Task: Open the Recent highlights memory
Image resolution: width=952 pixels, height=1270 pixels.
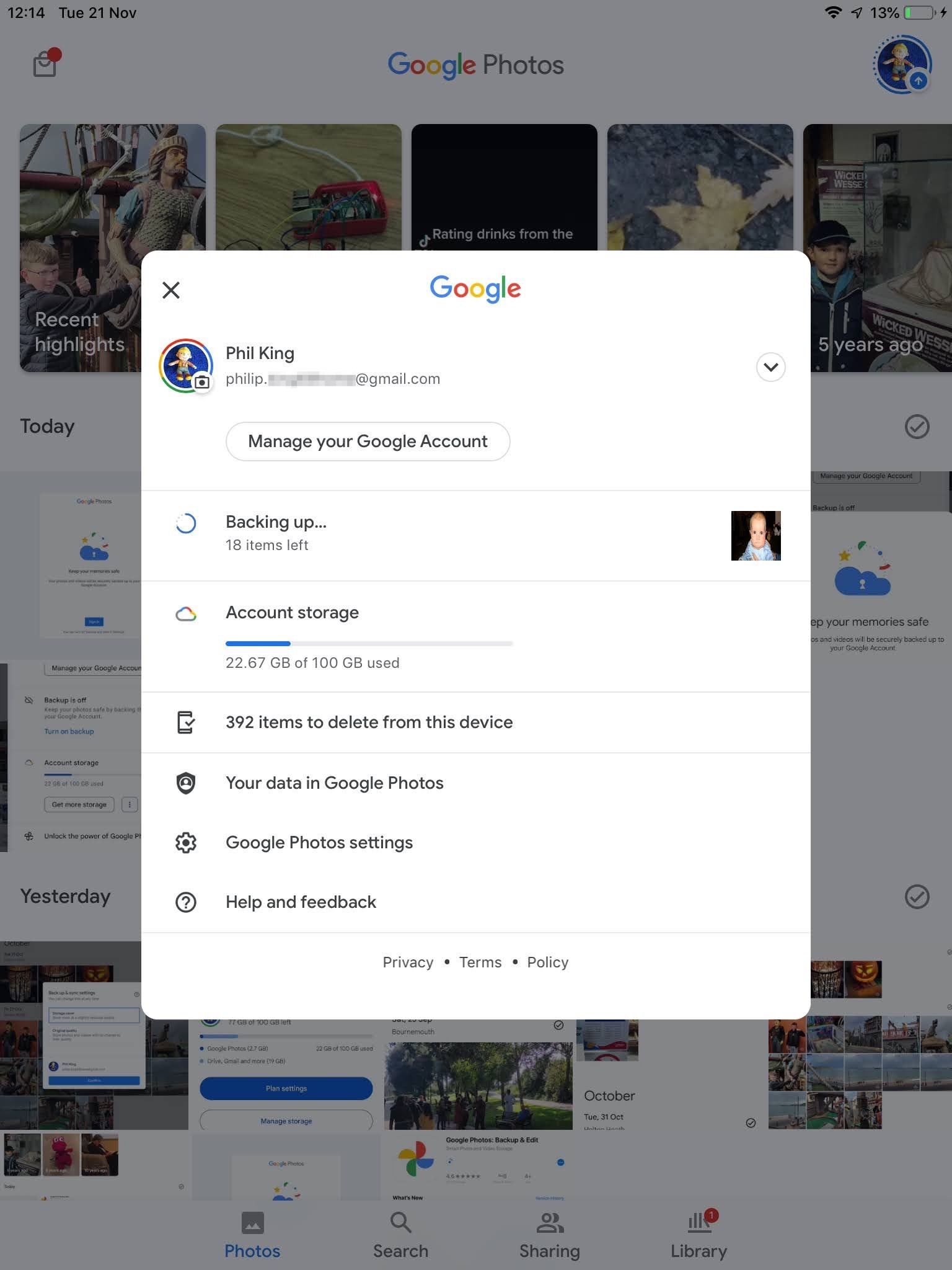Action: (x=81, y=248)
